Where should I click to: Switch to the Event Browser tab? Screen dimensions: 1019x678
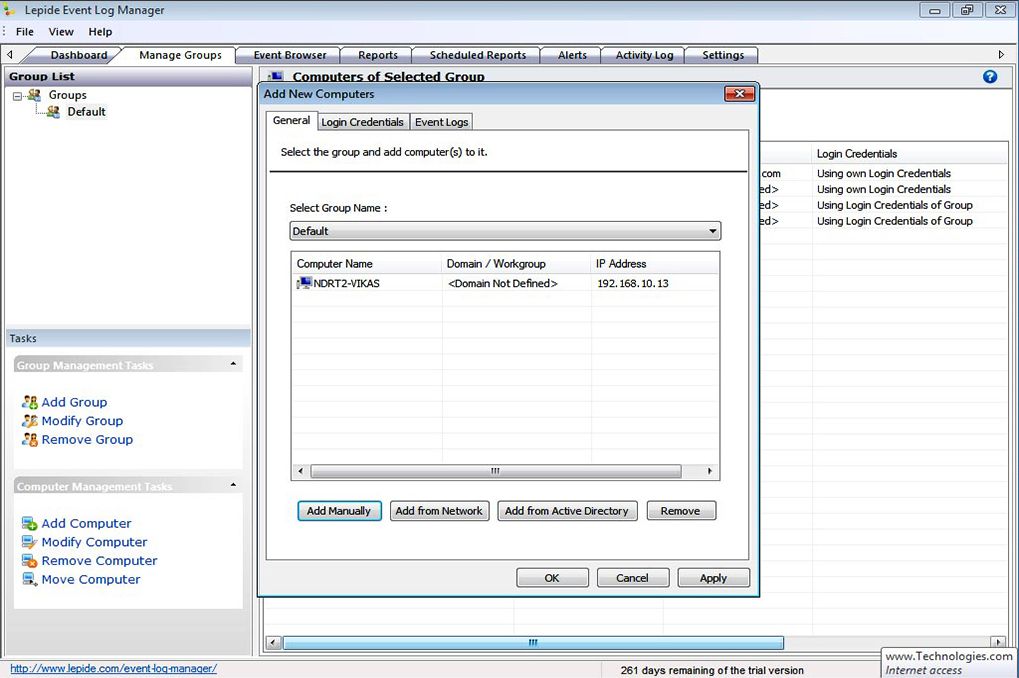[x=290, y=55]
